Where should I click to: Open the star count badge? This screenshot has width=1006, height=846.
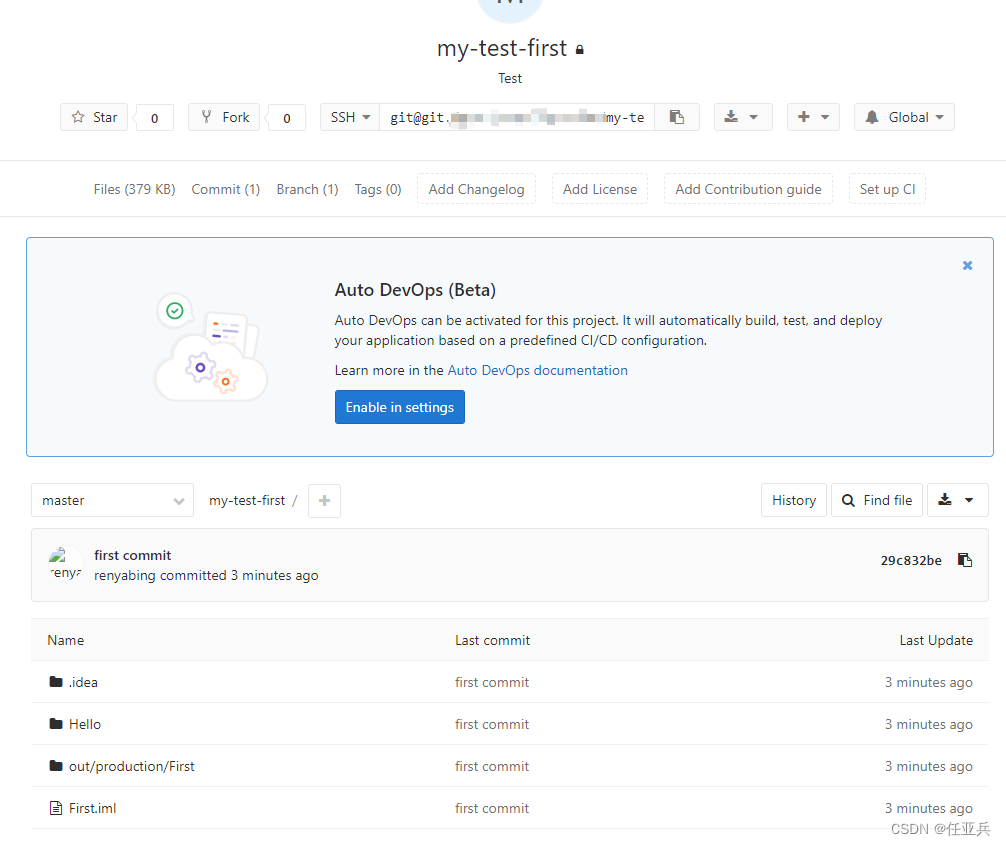(155, 118)
